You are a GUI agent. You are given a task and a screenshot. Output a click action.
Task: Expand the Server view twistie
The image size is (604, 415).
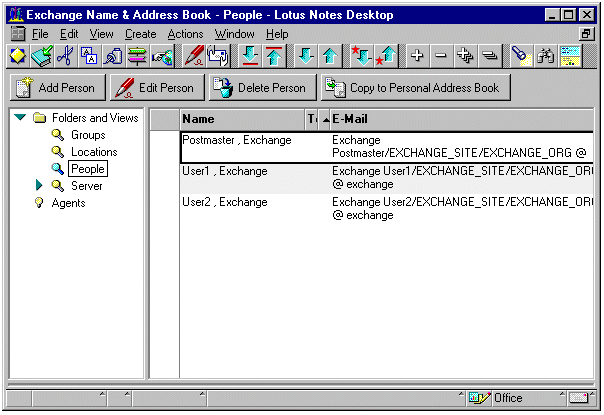pyautogui.click(x=39, y=185)
